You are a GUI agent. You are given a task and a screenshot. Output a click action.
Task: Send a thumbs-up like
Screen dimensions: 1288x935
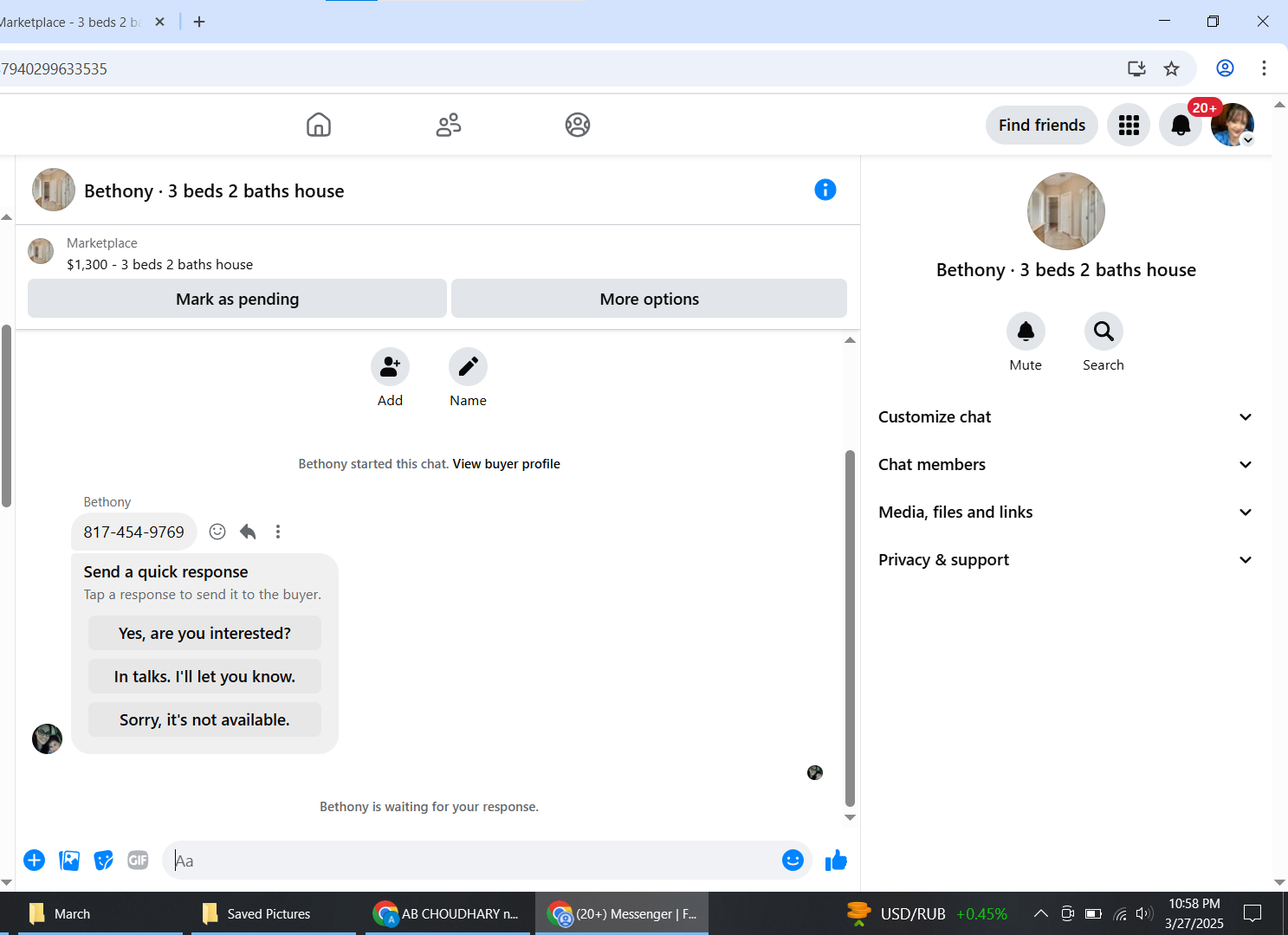click(x=836, y=860)
